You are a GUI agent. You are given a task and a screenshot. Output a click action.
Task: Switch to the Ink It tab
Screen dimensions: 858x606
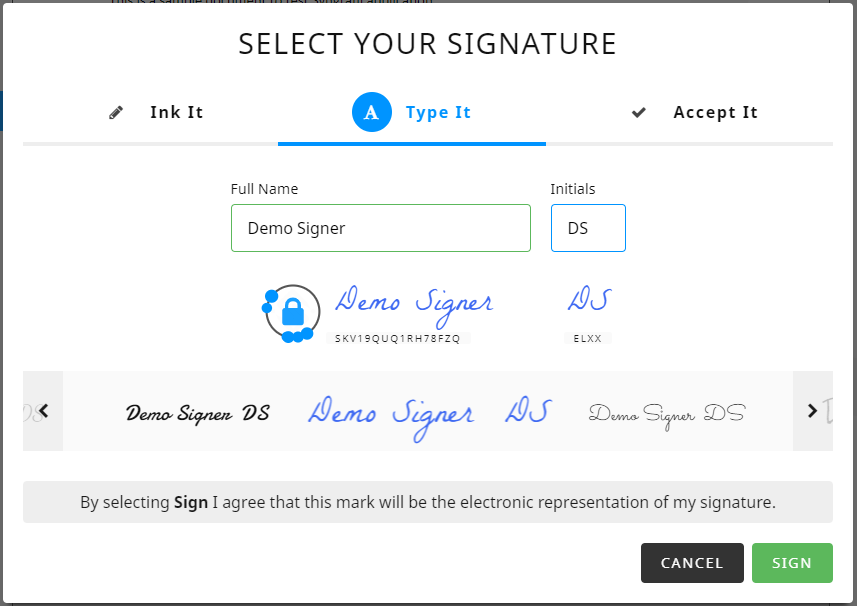click(176, 112)
